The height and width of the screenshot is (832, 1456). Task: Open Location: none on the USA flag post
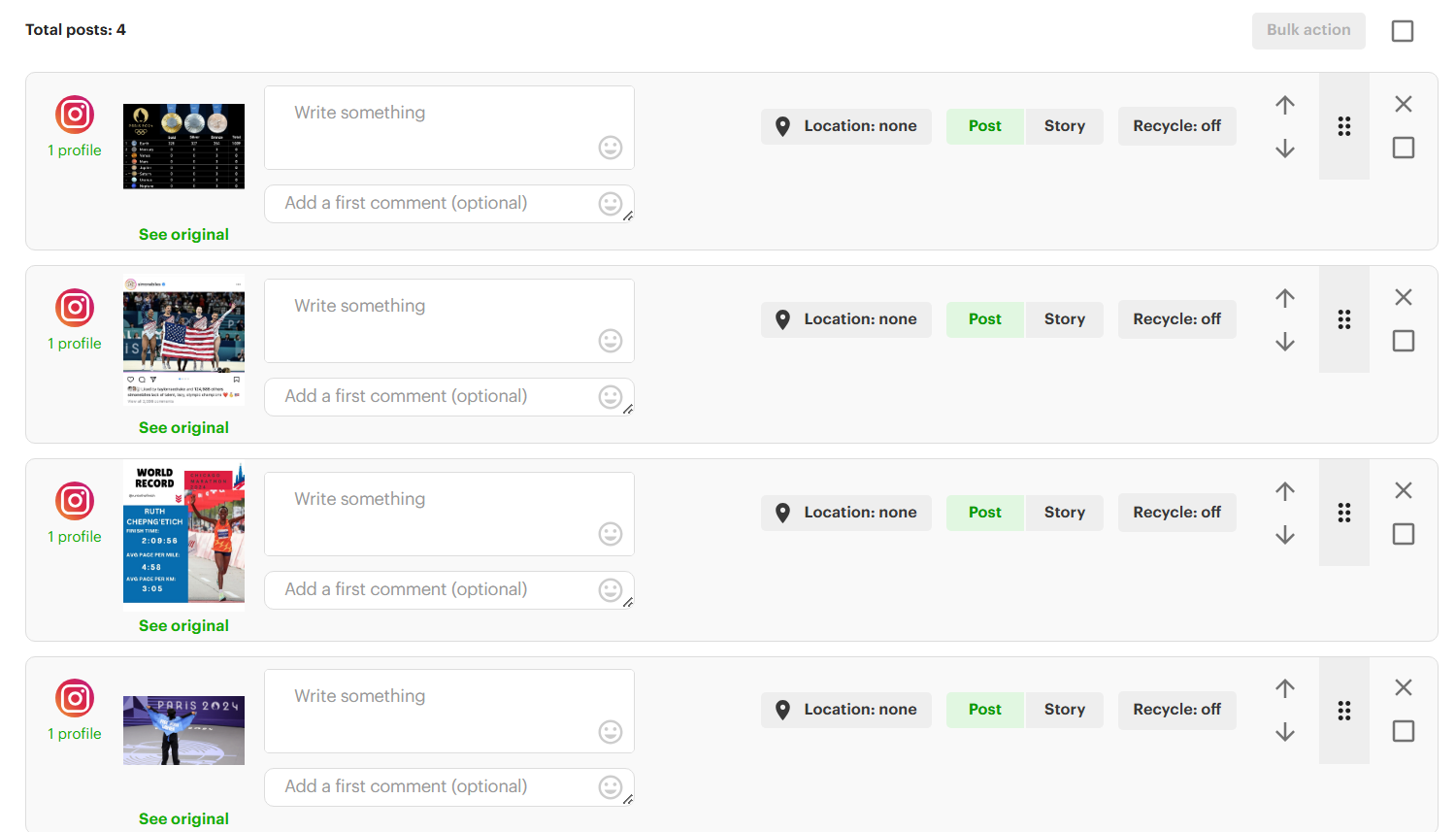[846, 319]
